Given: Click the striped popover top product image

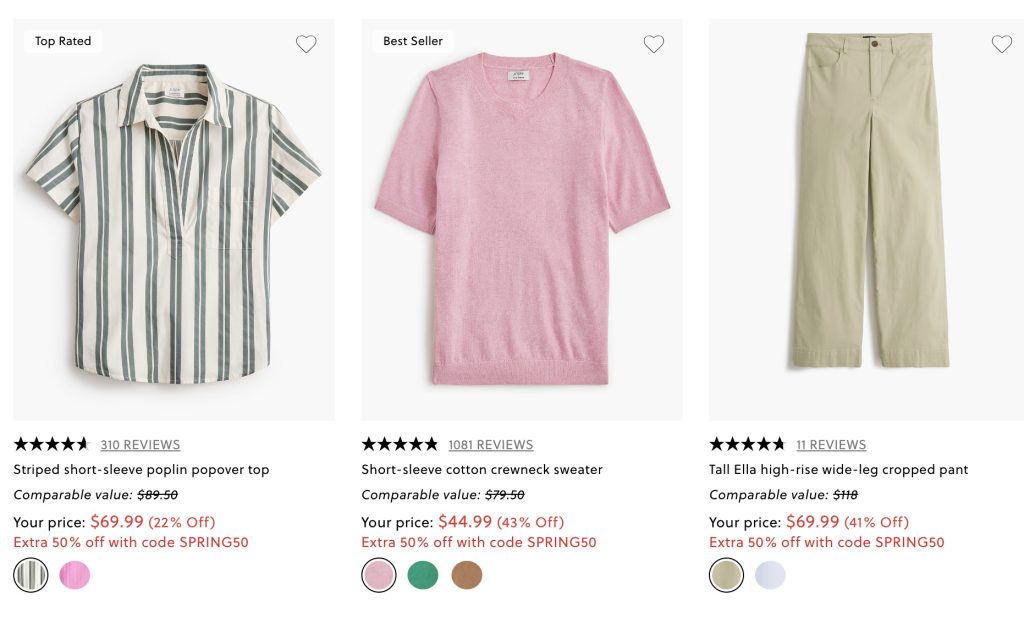Looking at the screenshot, I should click(173, 225).
